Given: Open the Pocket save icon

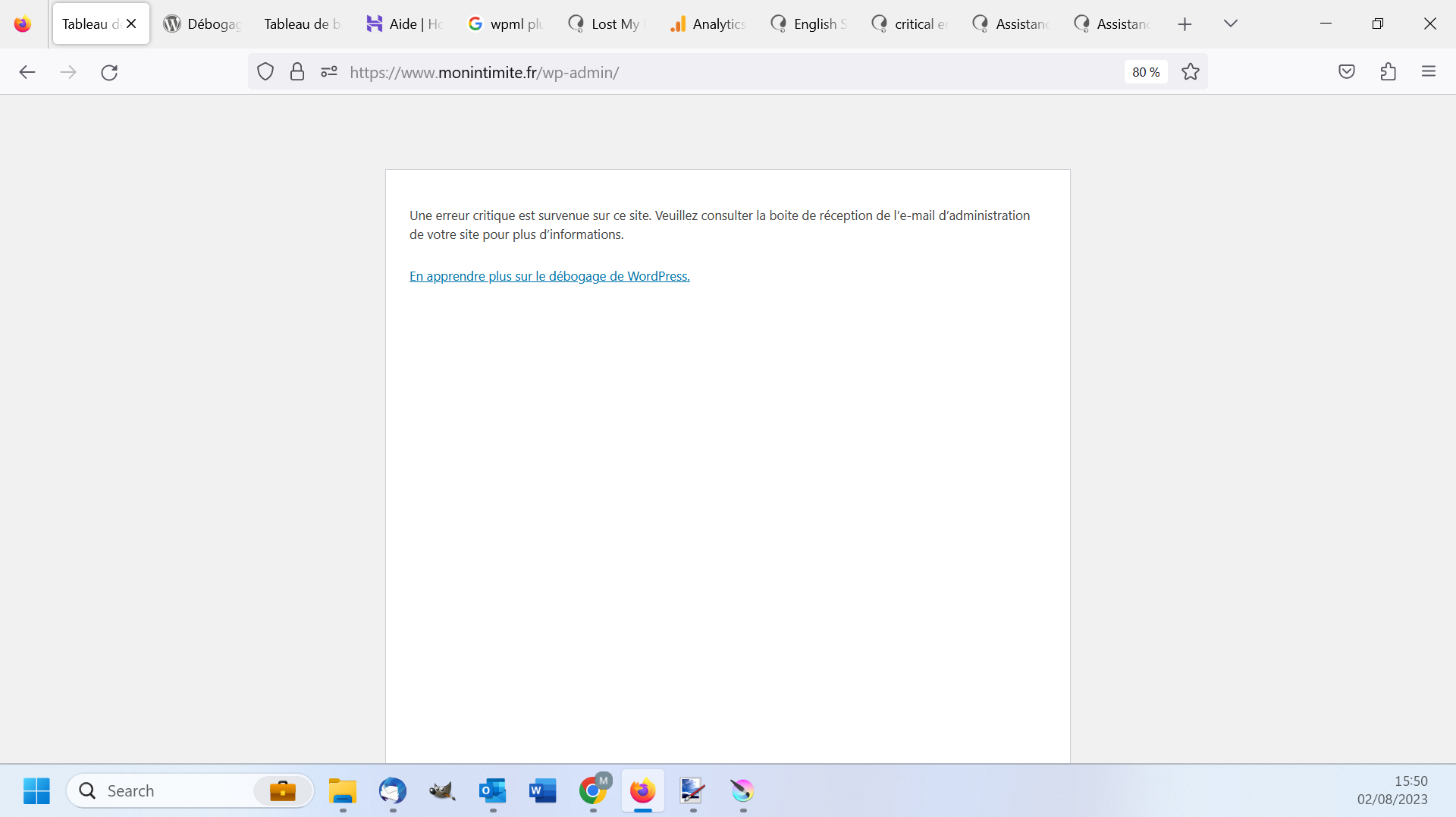Looking at the screenshot, I should [1347, 72].
